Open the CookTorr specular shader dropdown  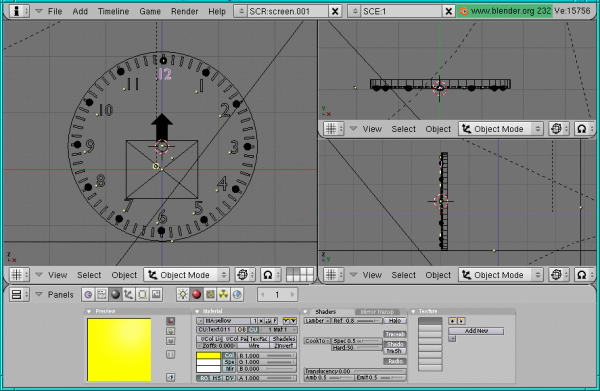317,340
